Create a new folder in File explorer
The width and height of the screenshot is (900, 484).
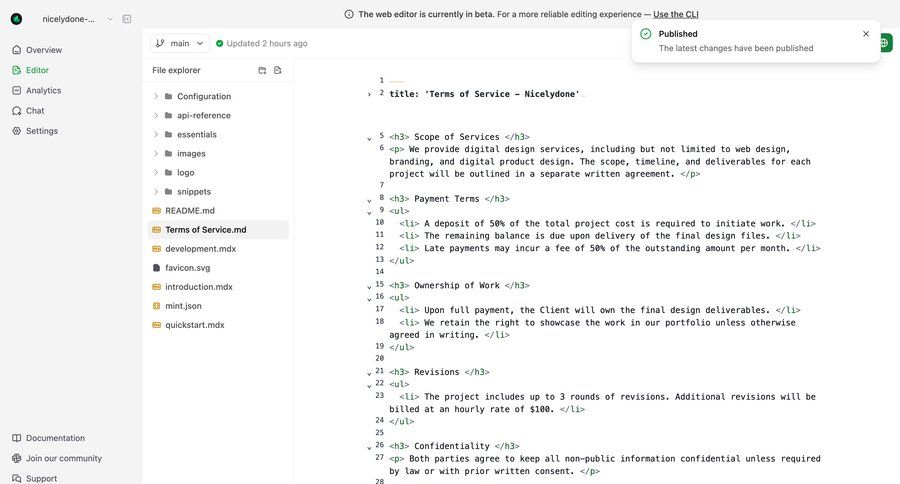coord(262,70)
